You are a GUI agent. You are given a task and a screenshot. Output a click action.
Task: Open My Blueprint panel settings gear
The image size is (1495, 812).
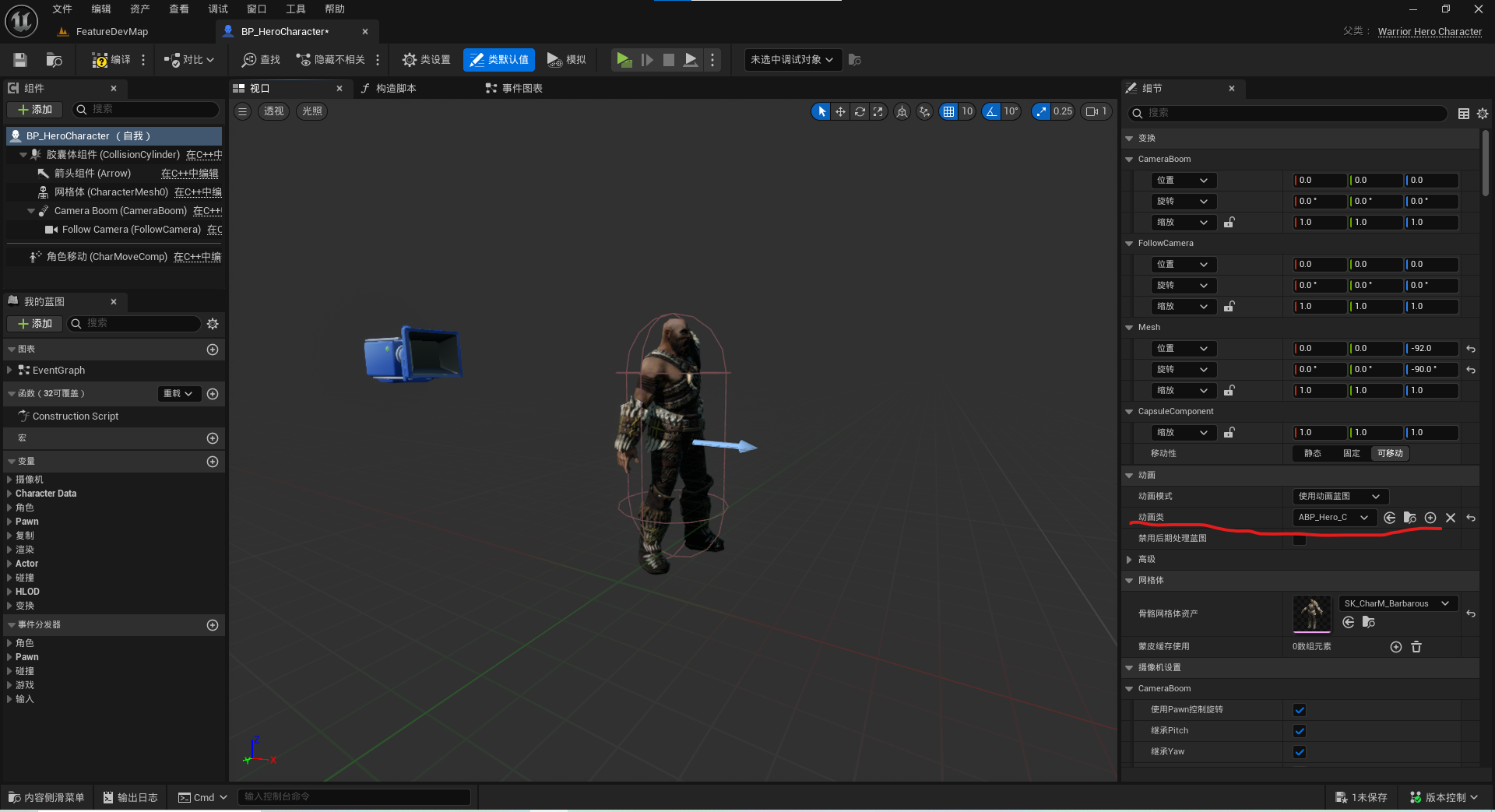[x=213, y=324]
